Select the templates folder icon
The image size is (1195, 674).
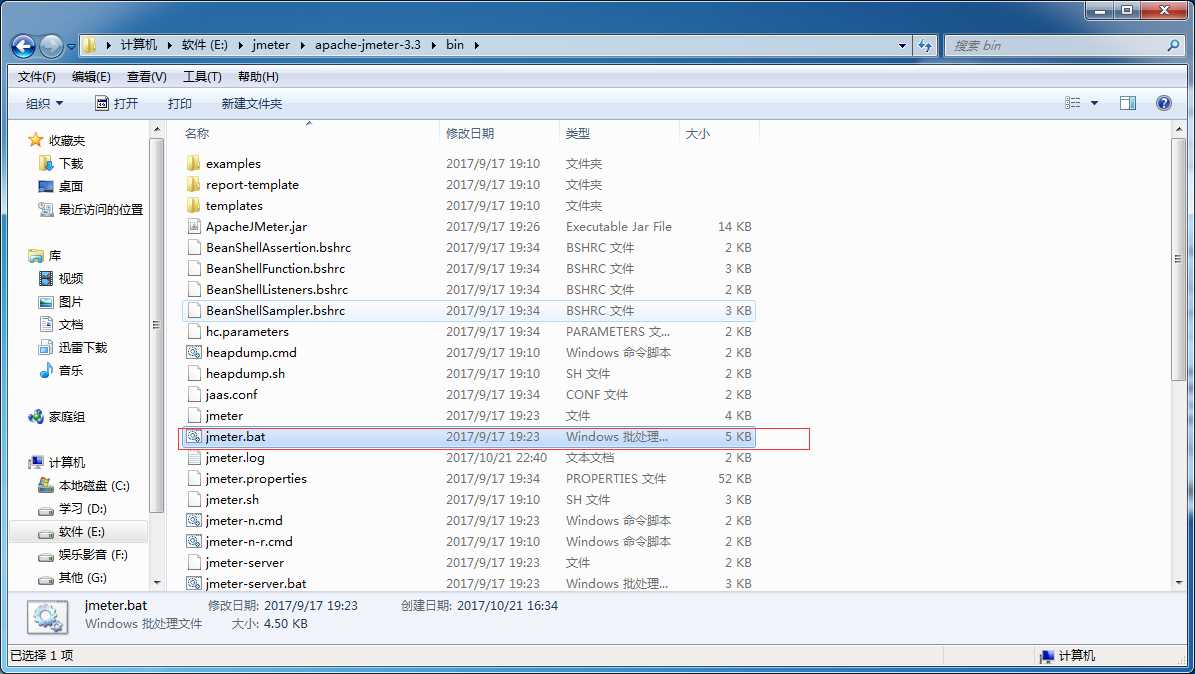pyautogui.click(x=194, y=205)
